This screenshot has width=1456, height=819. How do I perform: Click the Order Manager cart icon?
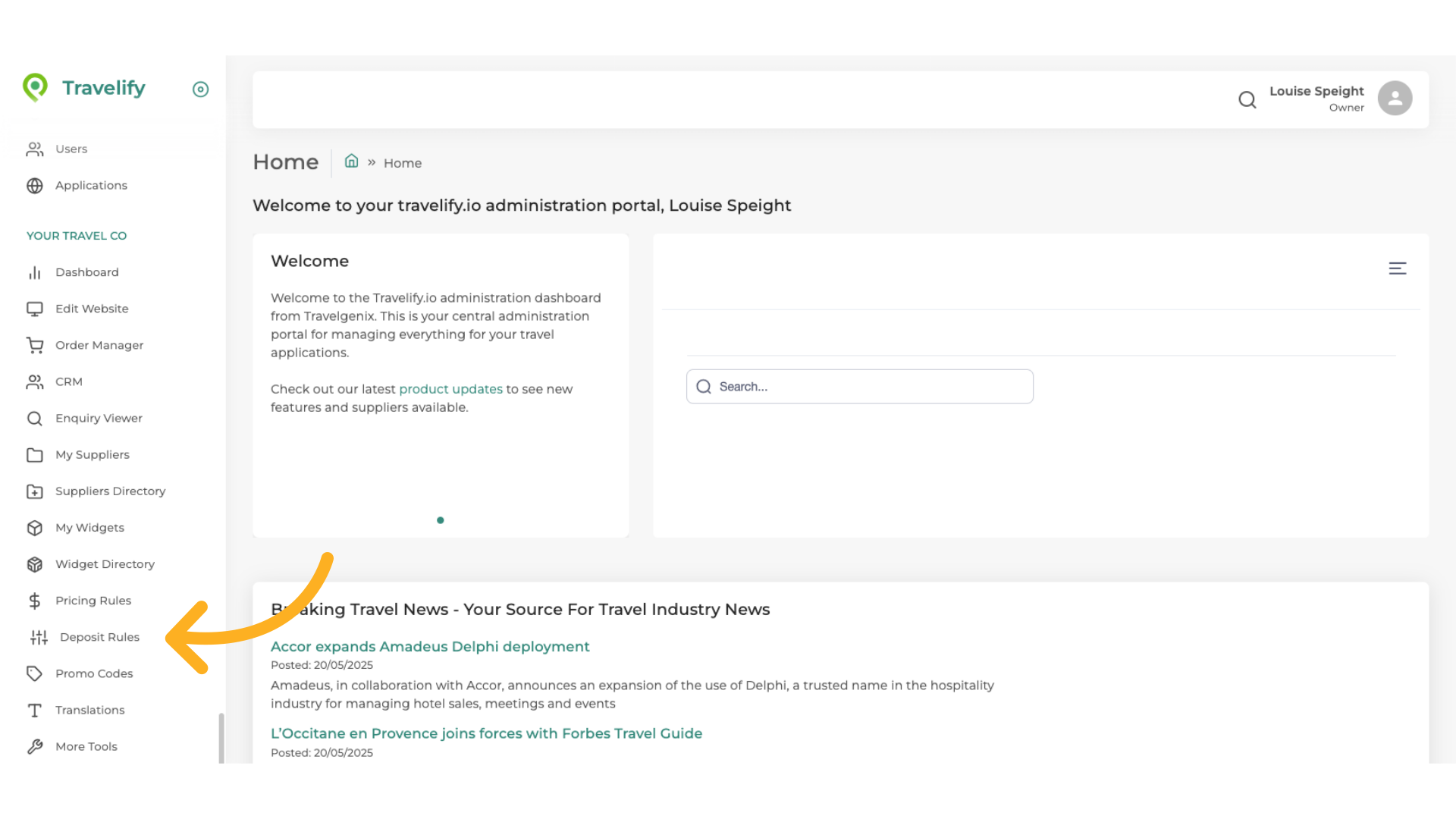click(35, 346)
